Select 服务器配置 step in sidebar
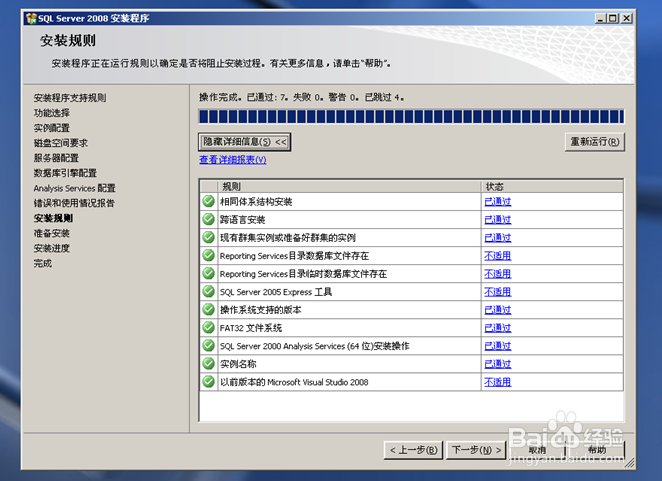This screenshot has width=662, height=481. (x=56, y=158)
